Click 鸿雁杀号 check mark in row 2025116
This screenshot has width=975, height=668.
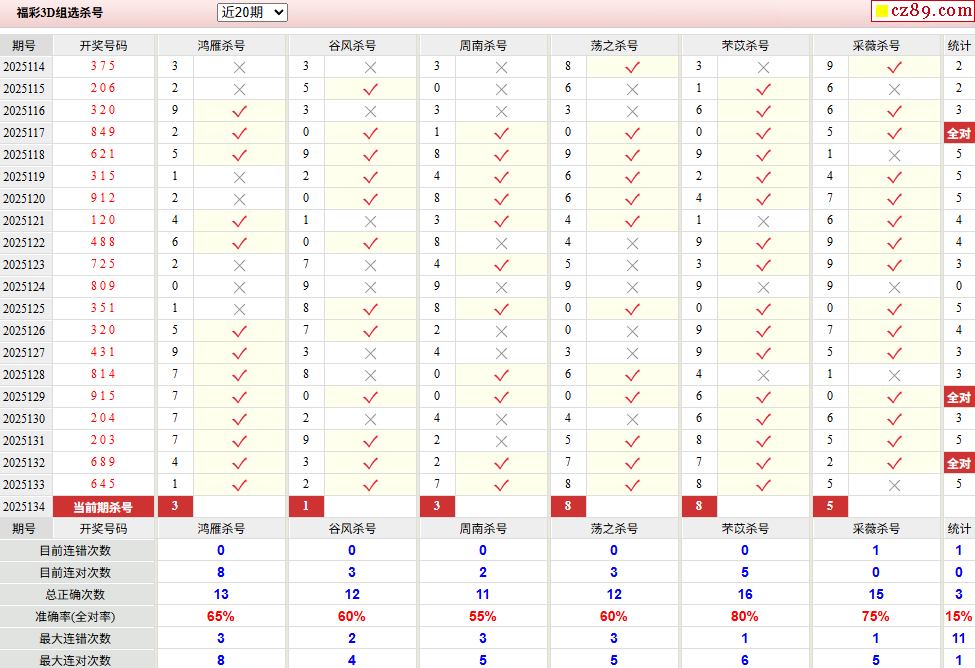[239, 111]
